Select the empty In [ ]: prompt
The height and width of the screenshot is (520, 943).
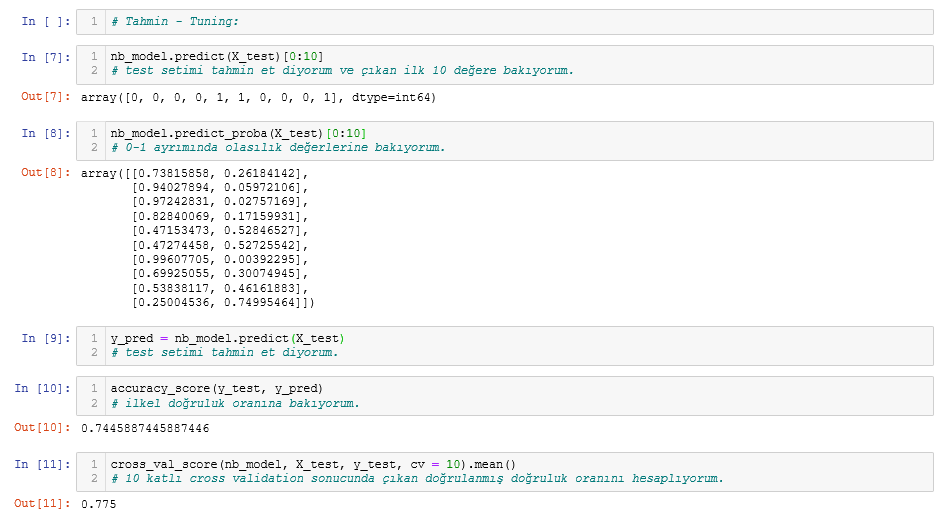click(46, 22)
